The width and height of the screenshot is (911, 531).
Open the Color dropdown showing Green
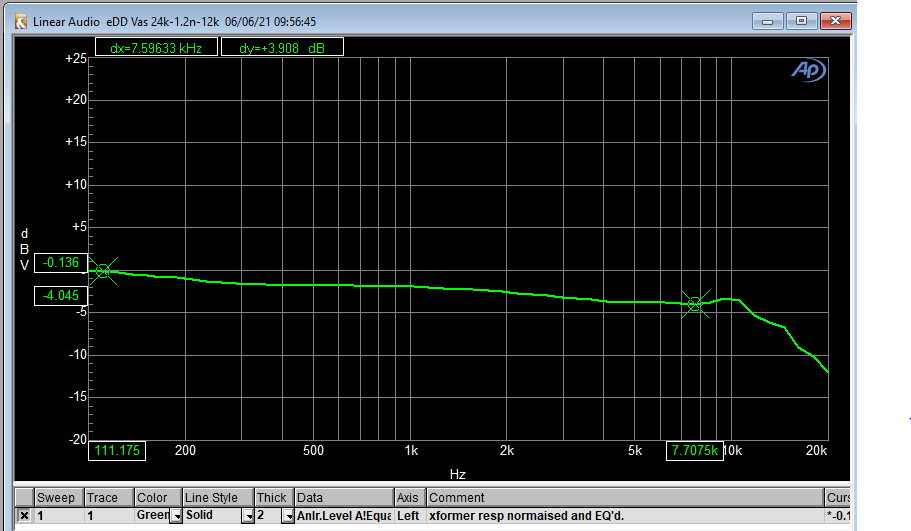click(175, 516)
